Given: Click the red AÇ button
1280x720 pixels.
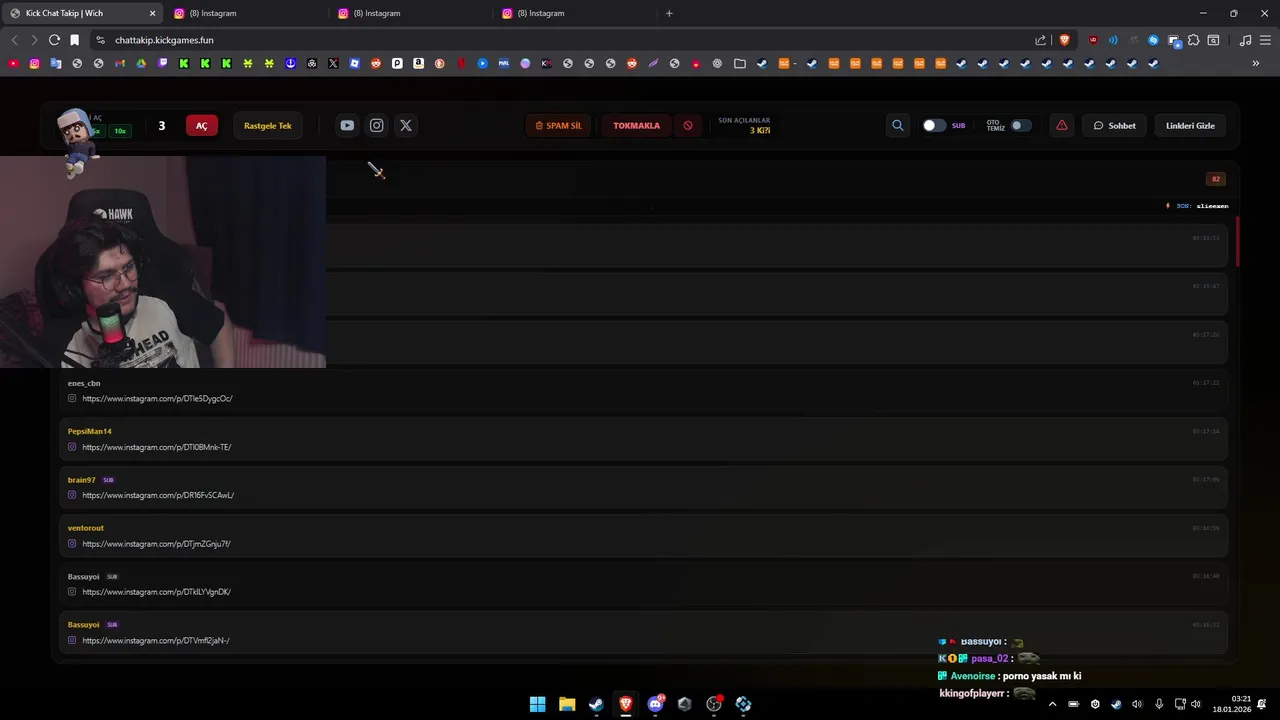Looking at the screenshot, I should point(201,125).
